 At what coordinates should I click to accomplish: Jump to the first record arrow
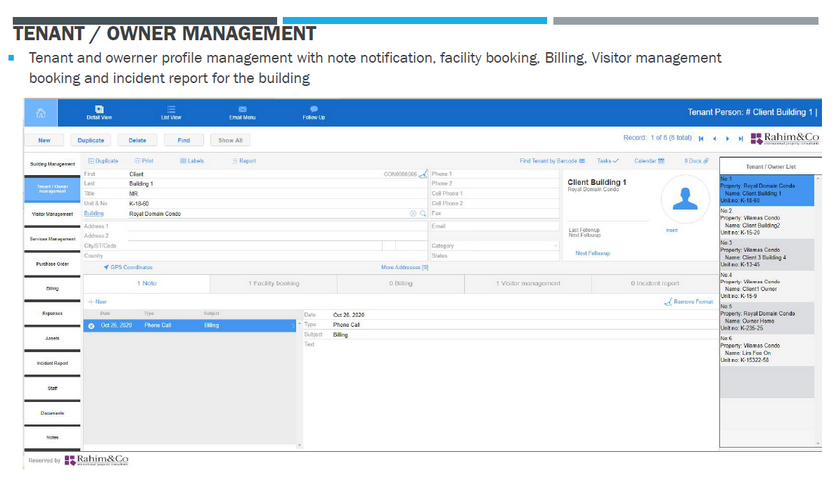[x=701, y=139]
